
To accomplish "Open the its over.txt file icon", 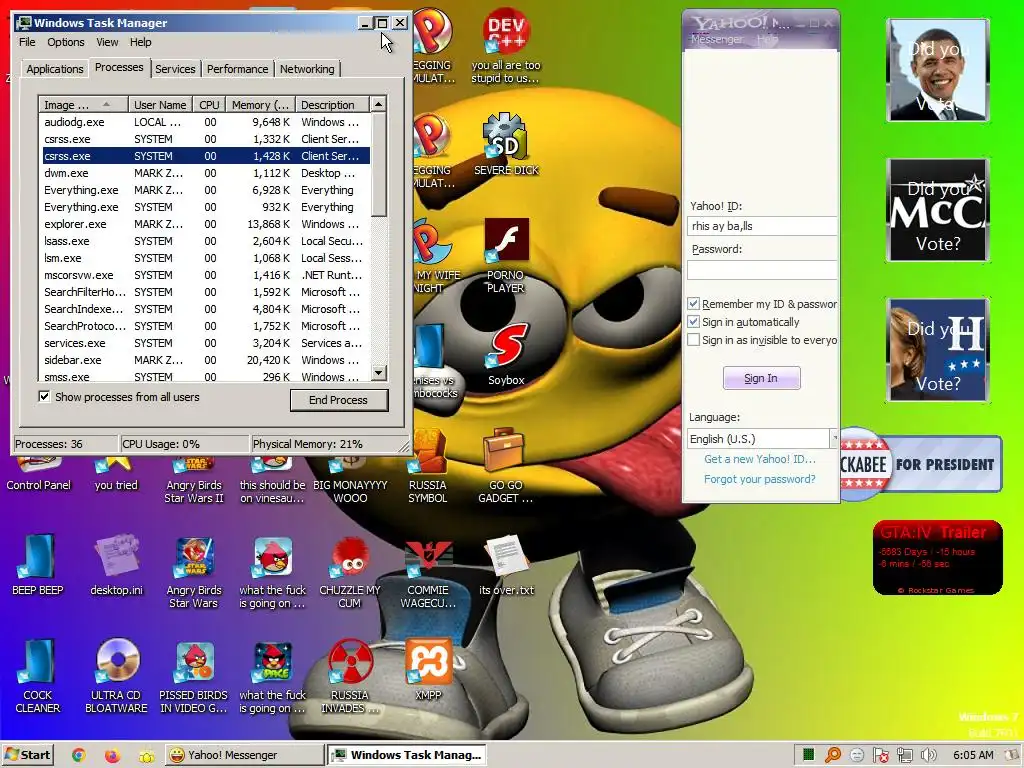I will [506, 564].
